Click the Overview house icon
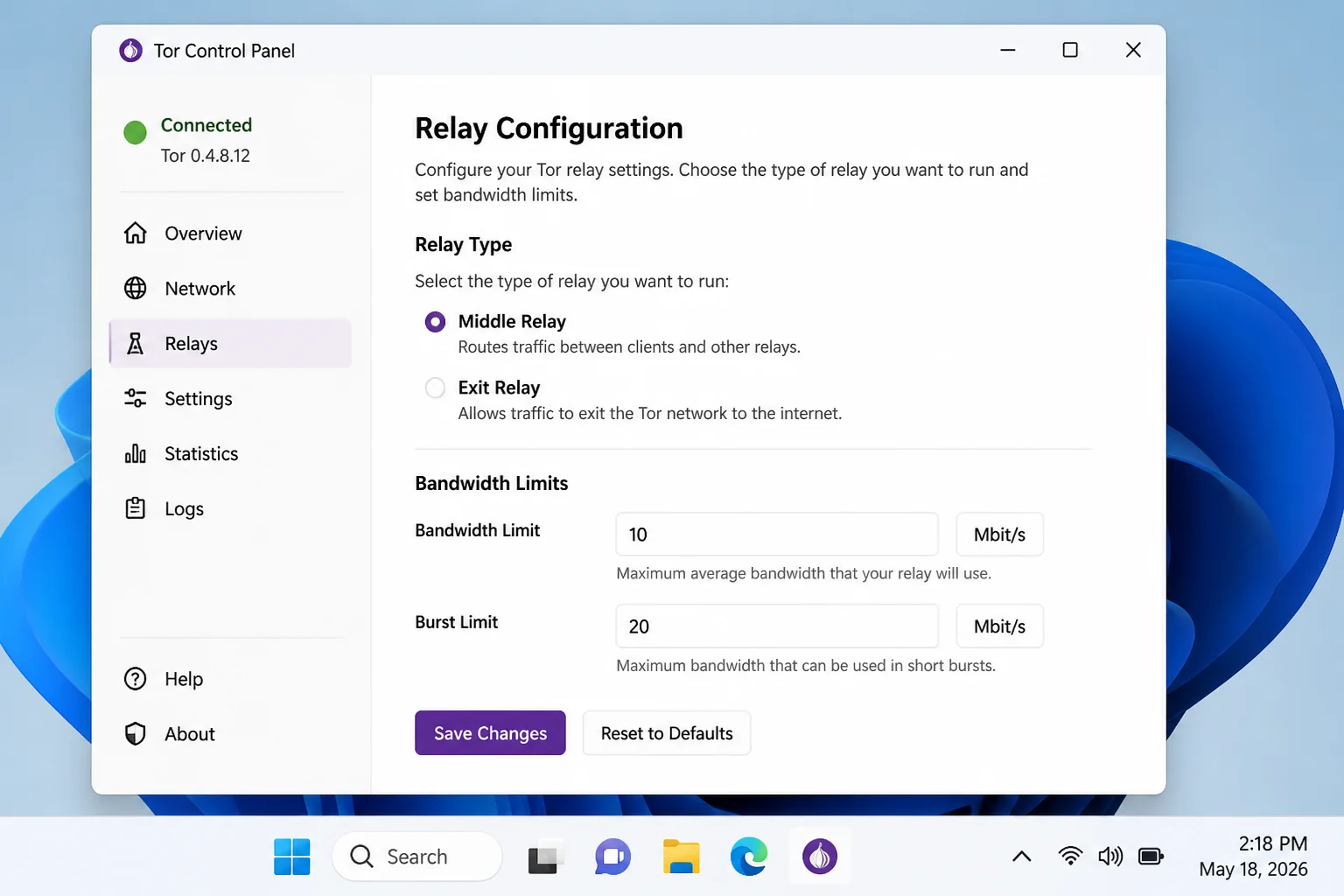The height and width of the screenshot is (896, 1344). point(136,233)
